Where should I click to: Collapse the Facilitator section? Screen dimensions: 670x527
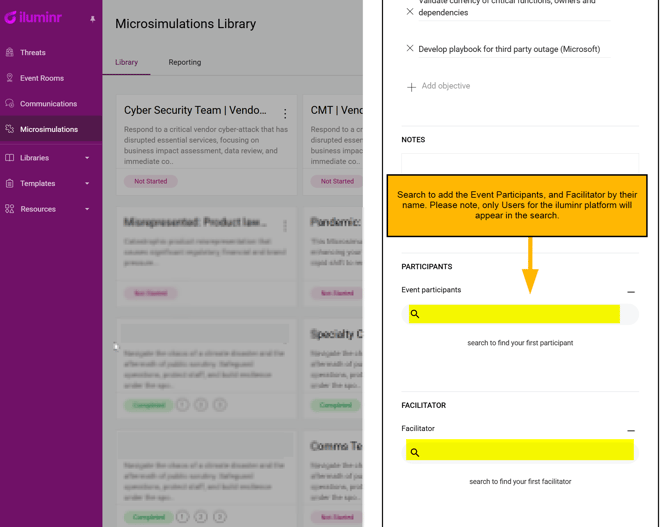[x=631, y=431]
